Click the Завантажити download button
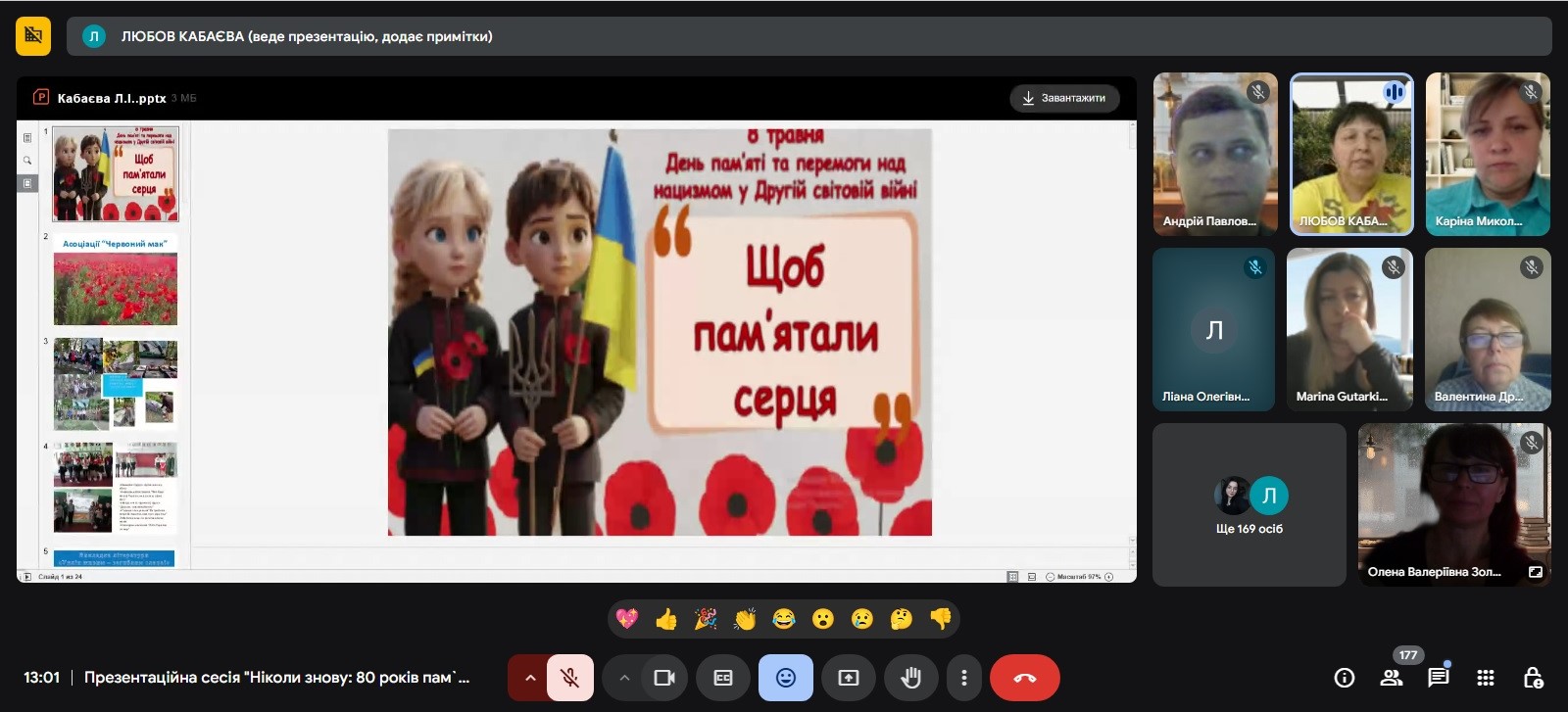This screenshot has height=712, width=1568. pyautogui.click(x=1064, y=98)
